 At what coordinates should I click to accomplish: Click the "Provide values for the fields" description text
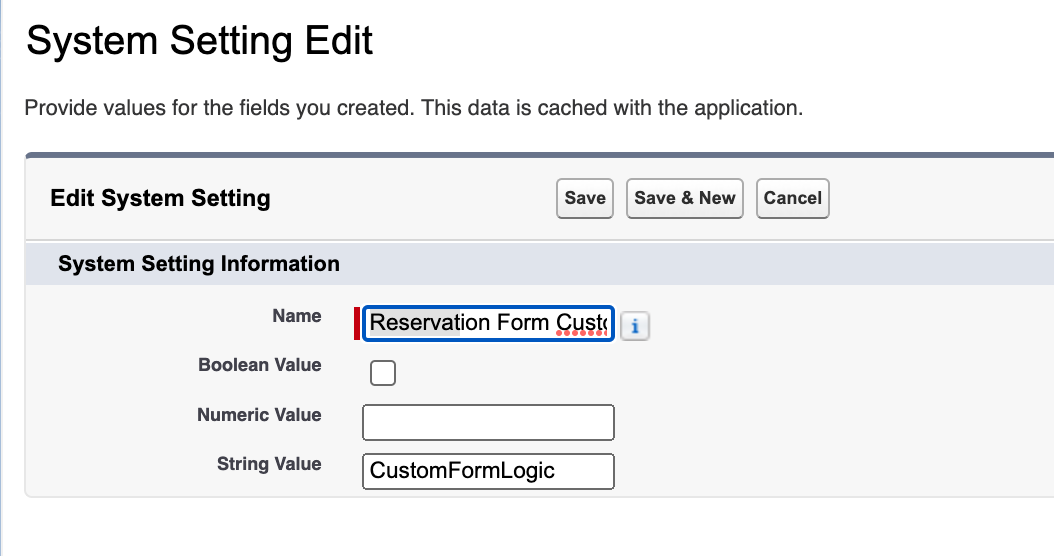coord(413,108)
